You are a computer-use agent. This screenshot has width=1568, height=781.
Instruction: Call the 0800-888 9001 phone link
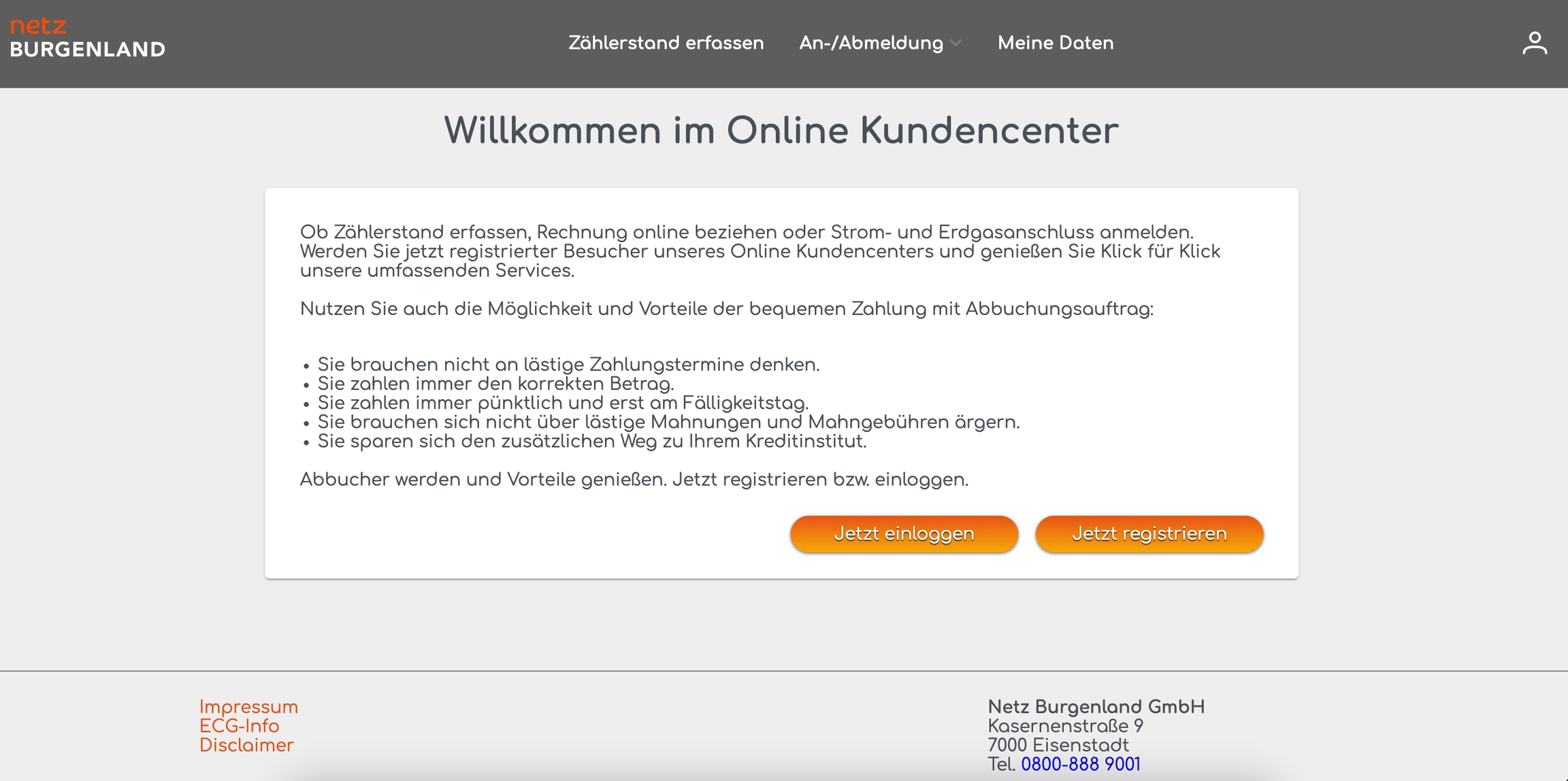pyautogui.click(x=1080, y=764)
